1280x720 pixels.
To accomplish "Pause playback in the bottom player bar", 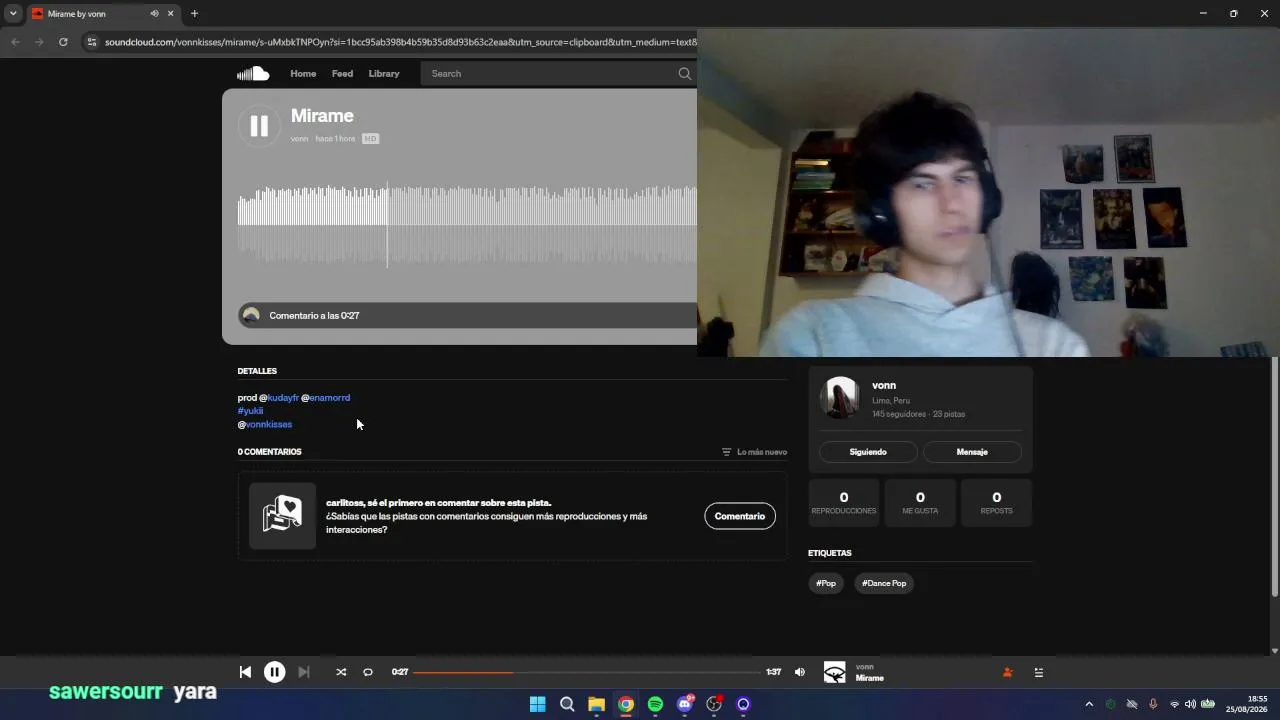I will coord(274,672).
